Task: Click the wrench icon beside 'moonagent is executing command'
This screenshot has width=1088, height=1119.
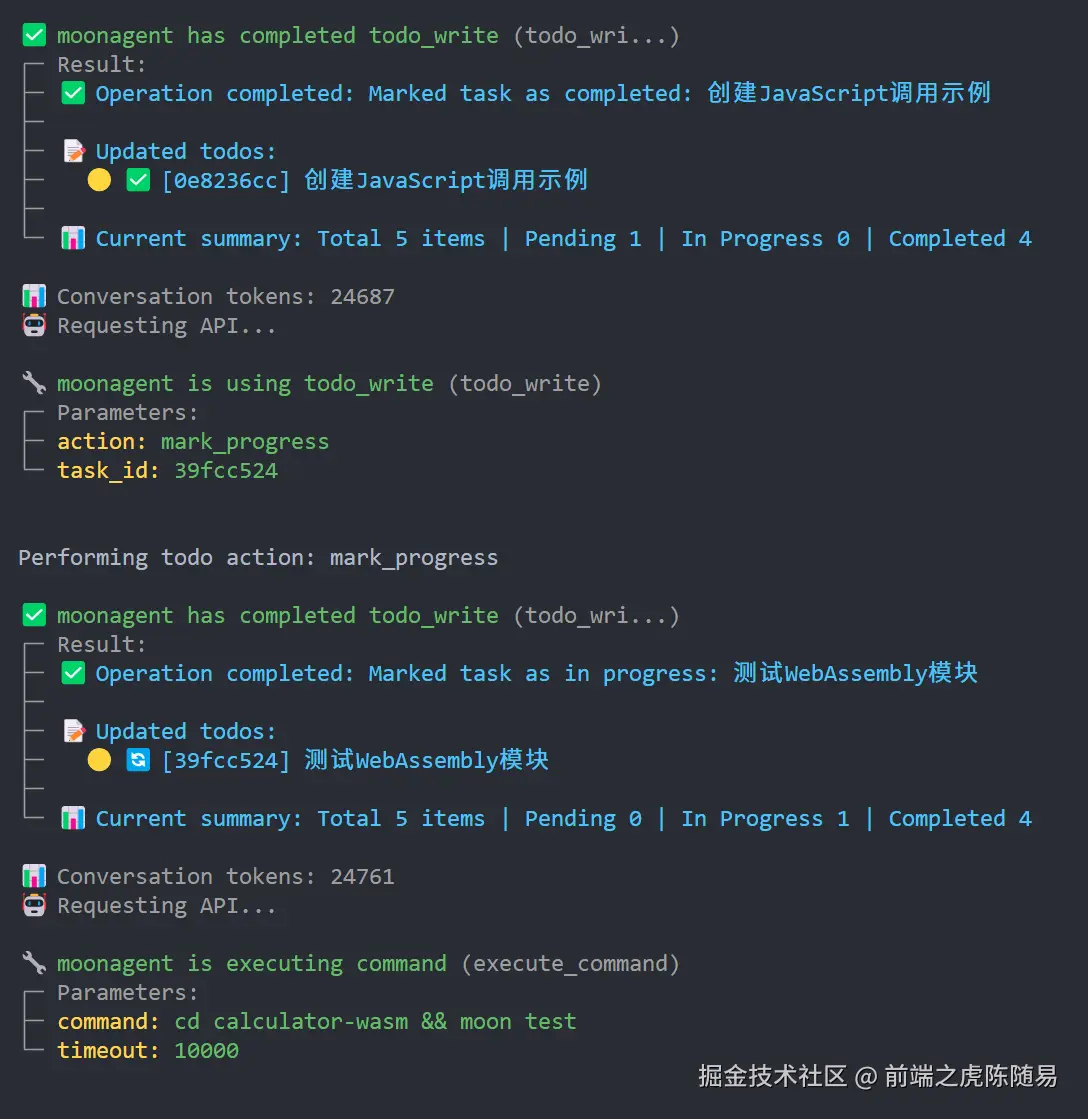Action: [x=34, y=963]
